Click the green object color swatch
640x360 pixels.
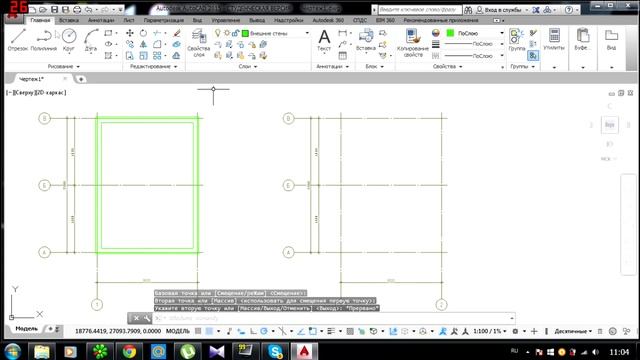(450, 33)
